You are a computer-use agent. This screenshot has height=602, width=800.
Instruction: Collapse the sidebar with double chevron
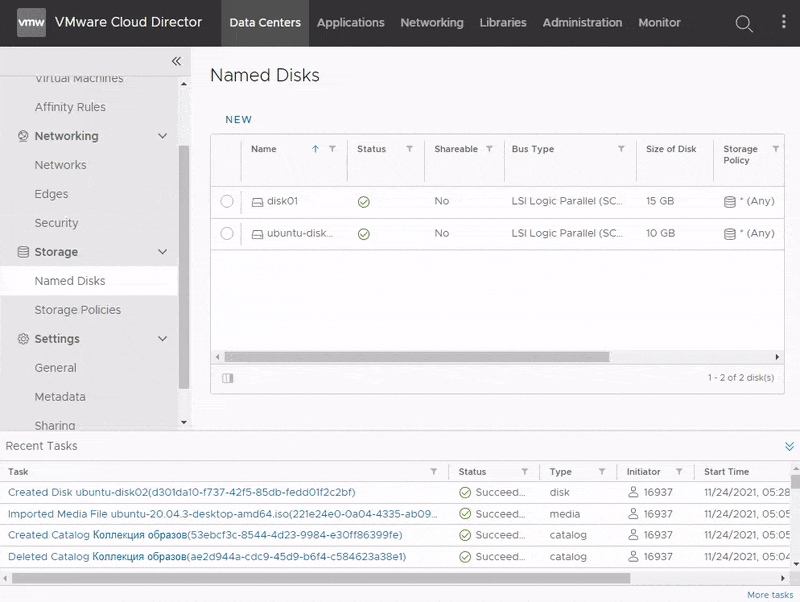point(176,61)
